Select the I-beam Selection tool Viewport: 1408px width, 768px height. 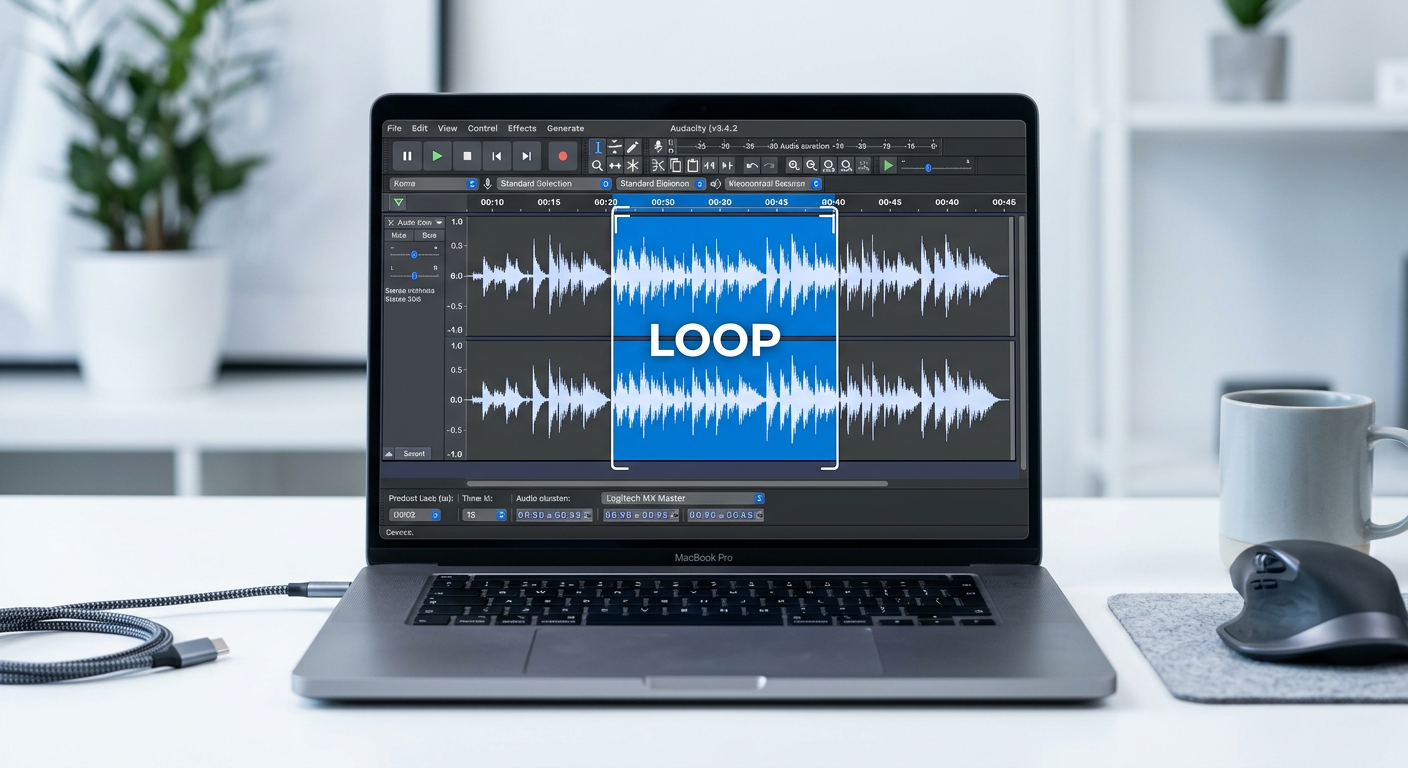coord(598,147)
